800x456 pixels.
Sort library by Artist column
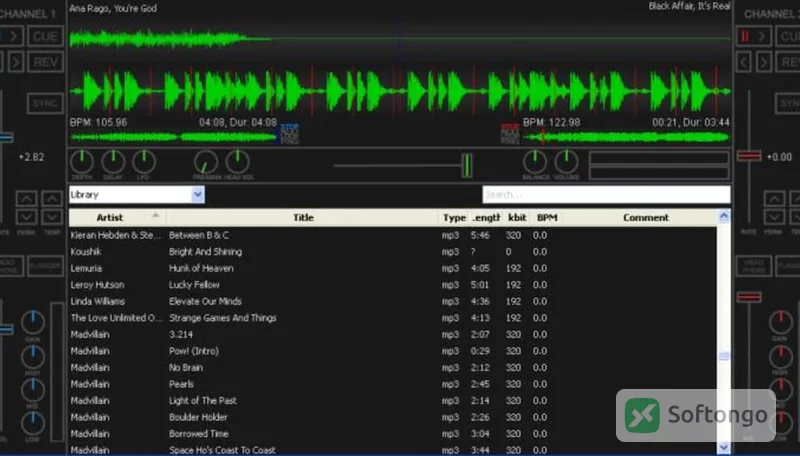(117, 217)
